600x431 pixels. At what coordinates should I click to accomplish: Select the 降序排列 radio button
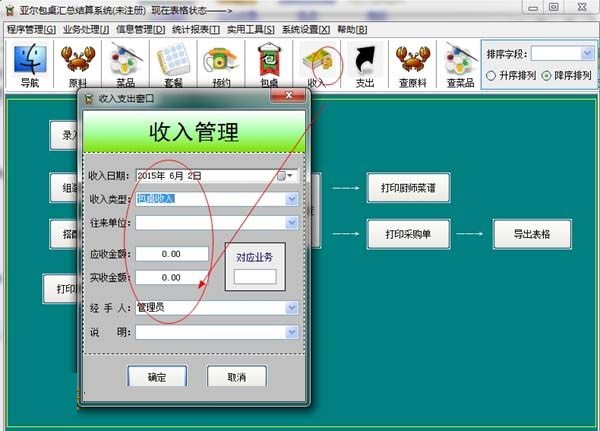(546, 76)
